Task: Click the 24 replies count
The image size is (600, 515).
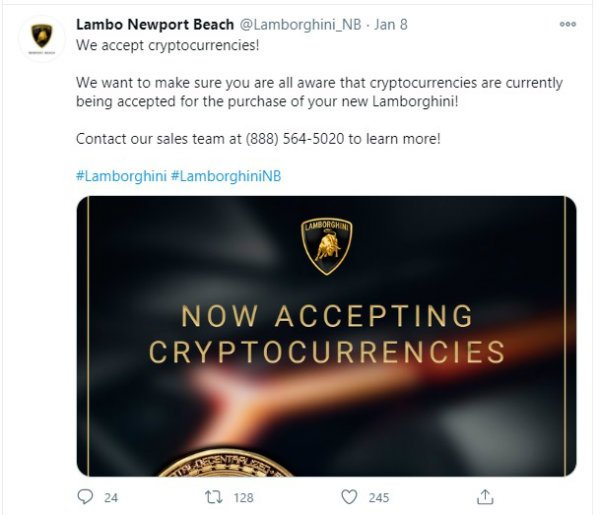Action: point(111,497)
